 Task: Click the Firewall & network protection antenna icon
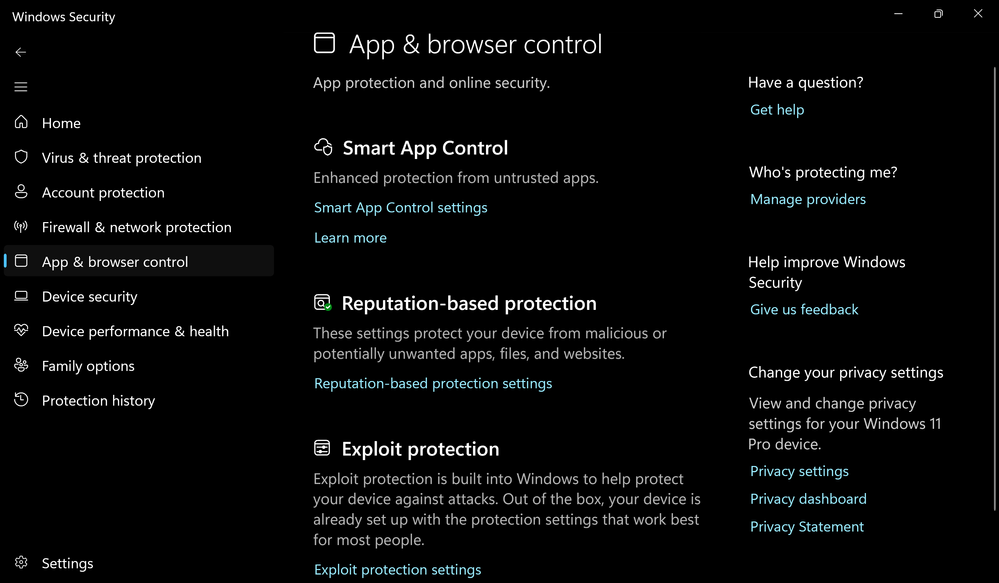[x=21, y=227]
